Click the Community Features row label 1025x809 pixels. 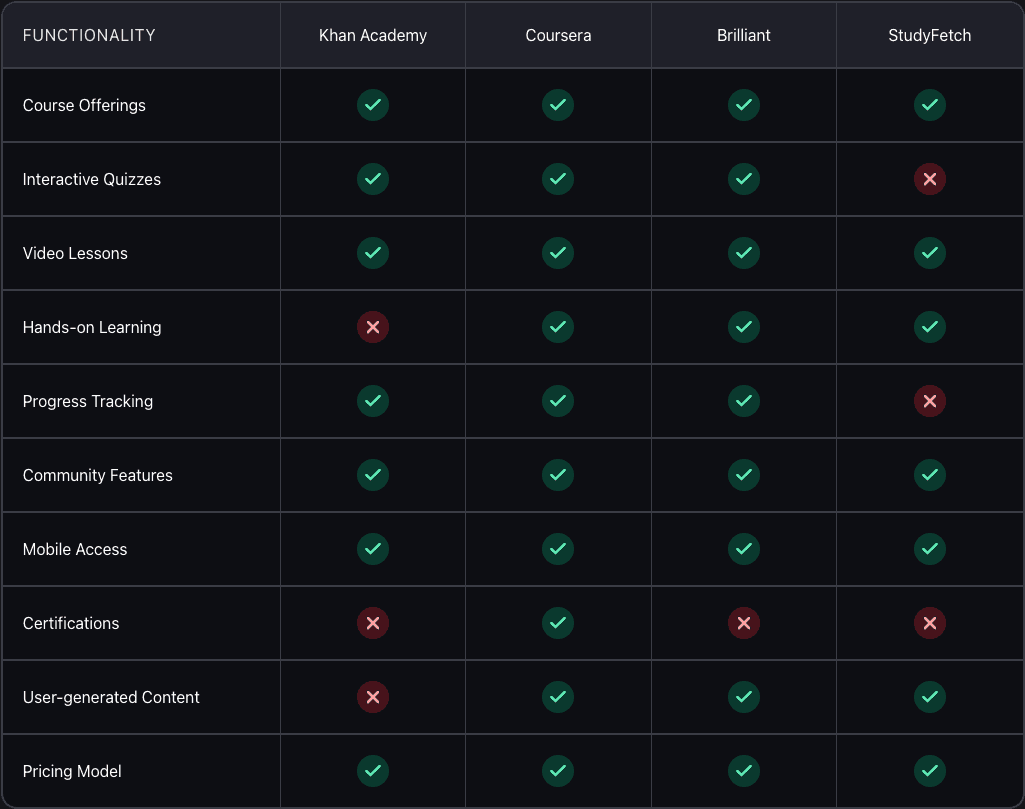pos(97,475)
